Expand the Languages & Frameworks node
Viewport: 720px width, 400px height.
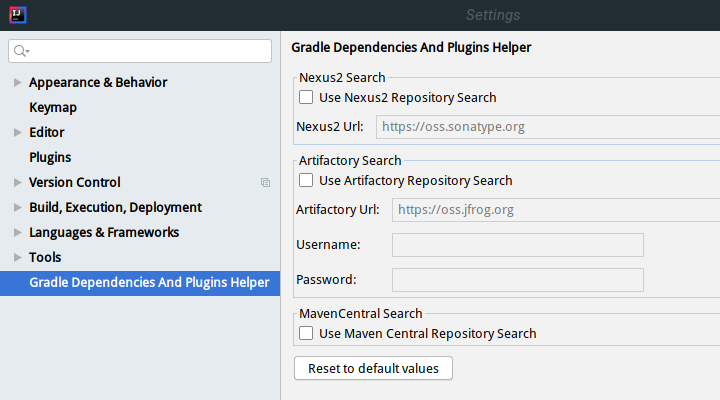coord(17,232)
